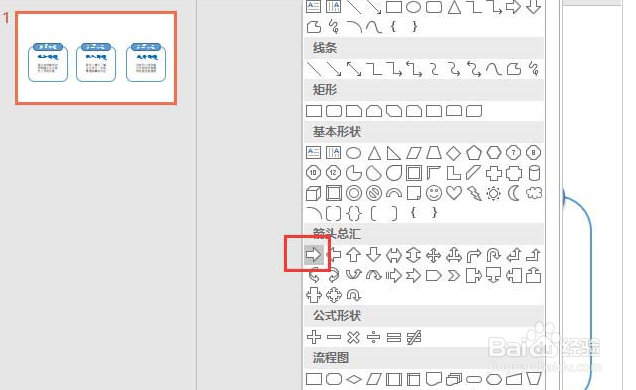636x390 pixels.
Task: Insert the Left-Up Arrow shape
Action: (514, 255)
